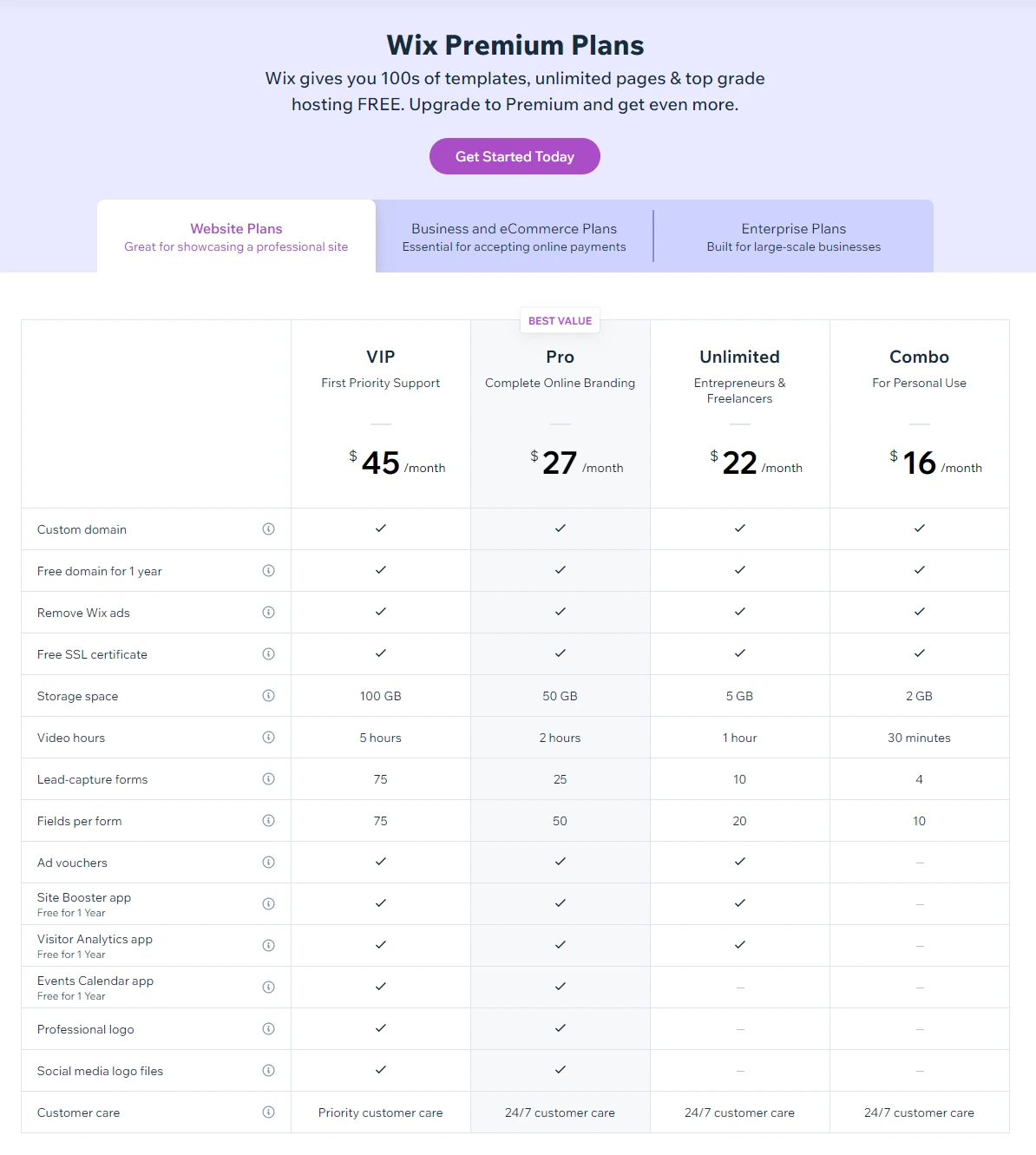Click the Professional logo label
This screenshot has width=1036, height=1155.
85,1029
